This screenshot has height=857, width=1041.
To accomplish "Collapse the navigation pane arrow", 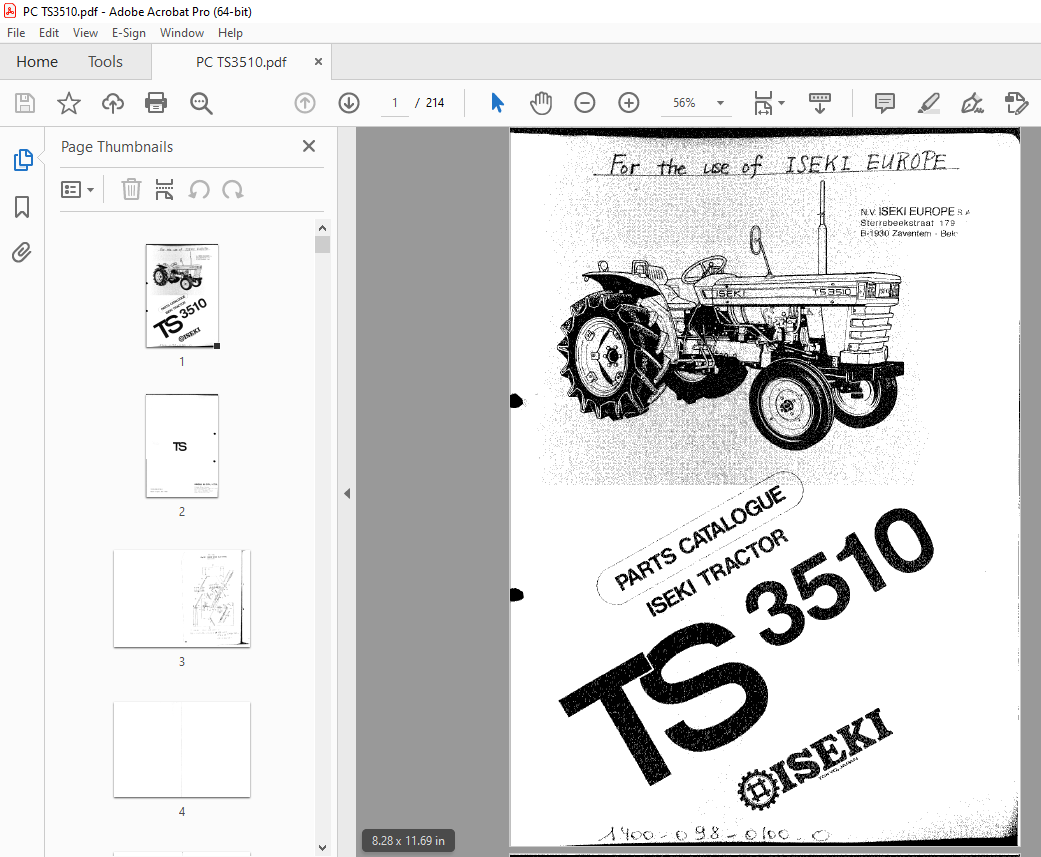I will (x=347, y=493).
